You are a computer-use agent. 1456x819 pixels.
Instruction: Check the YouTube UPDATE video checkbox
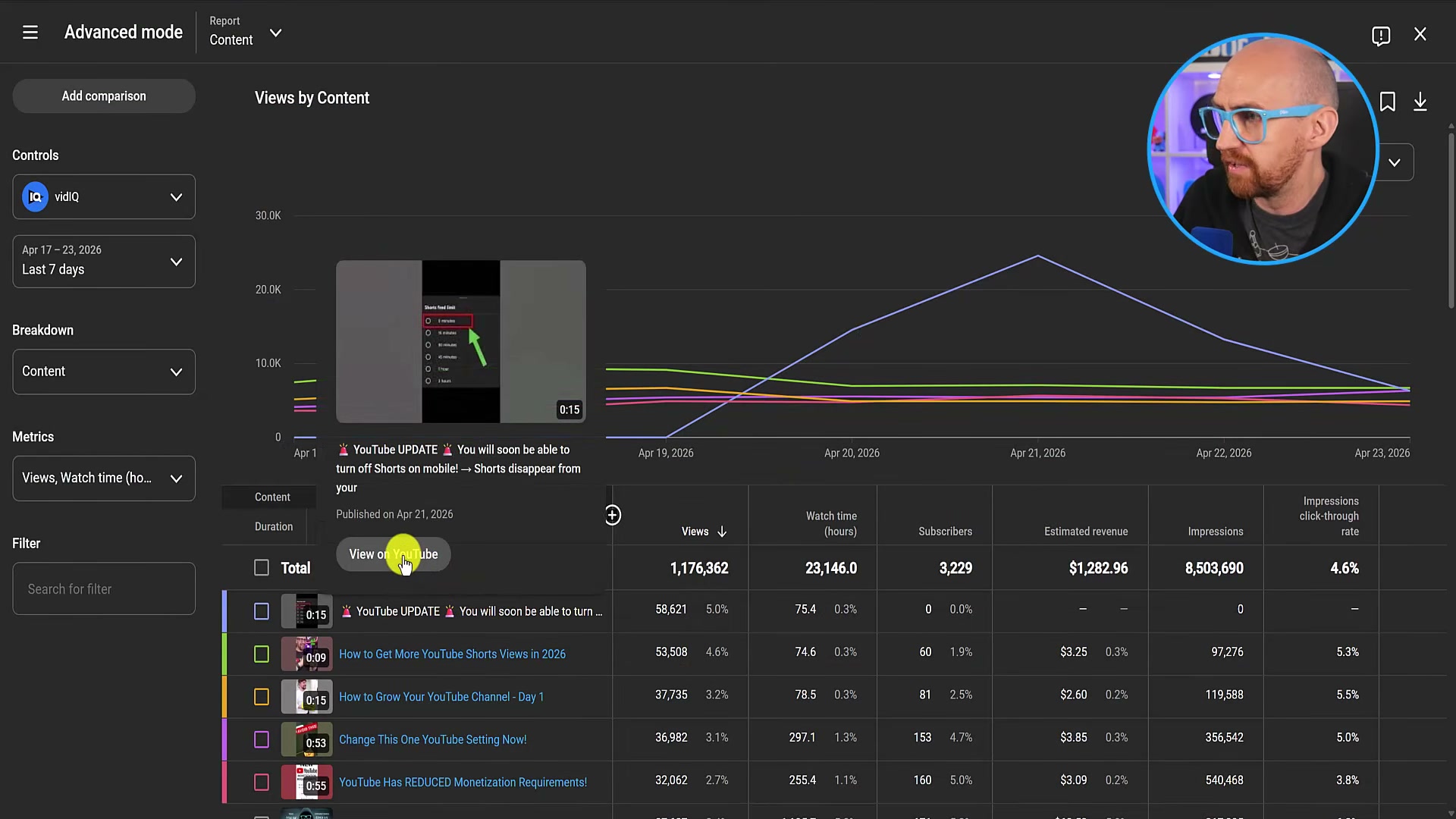[262, 611]
